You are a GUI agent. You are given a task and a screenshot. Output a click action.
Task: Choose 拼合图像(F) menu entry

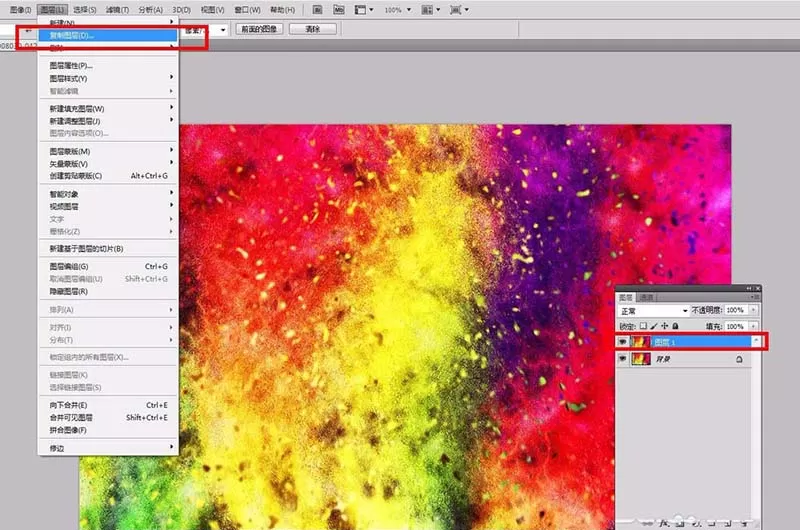tap(108, 430)
